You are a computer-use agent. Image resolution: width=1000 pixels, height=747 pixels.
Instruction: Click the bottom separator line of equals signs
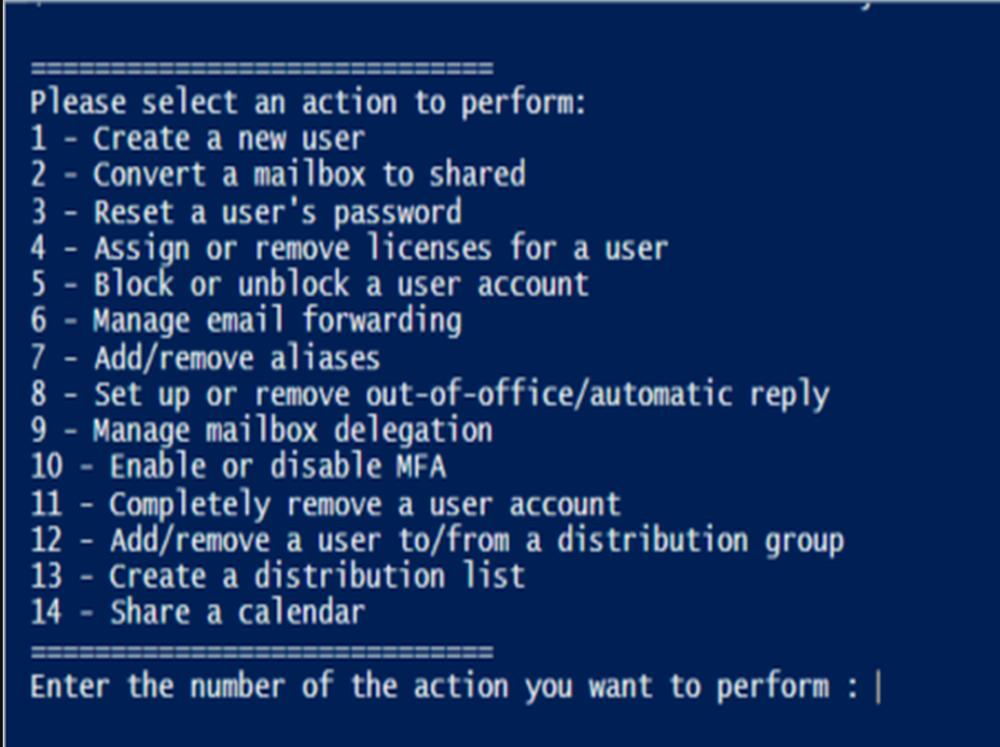pos(261,651)
